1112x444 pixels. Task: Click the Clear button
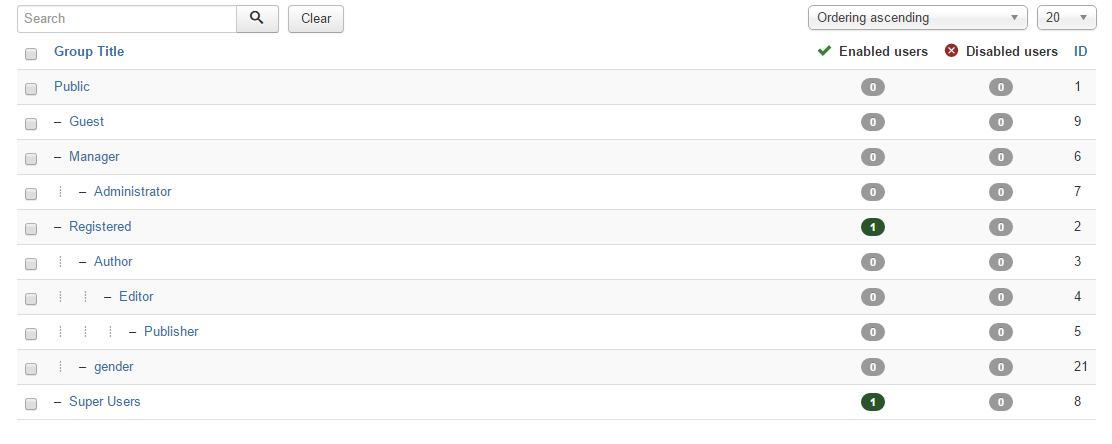(316, 19)
